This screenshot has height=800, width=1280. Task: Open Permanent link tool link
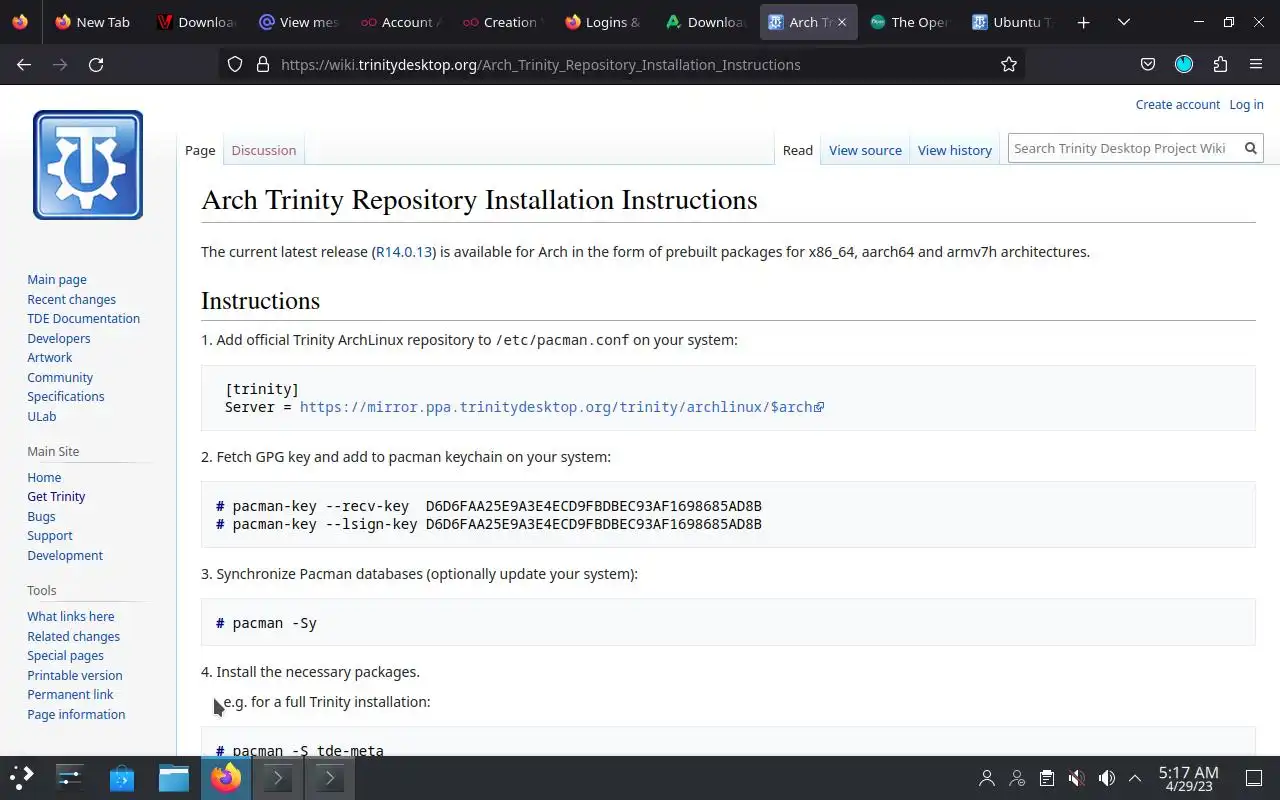tap(70, 695)
